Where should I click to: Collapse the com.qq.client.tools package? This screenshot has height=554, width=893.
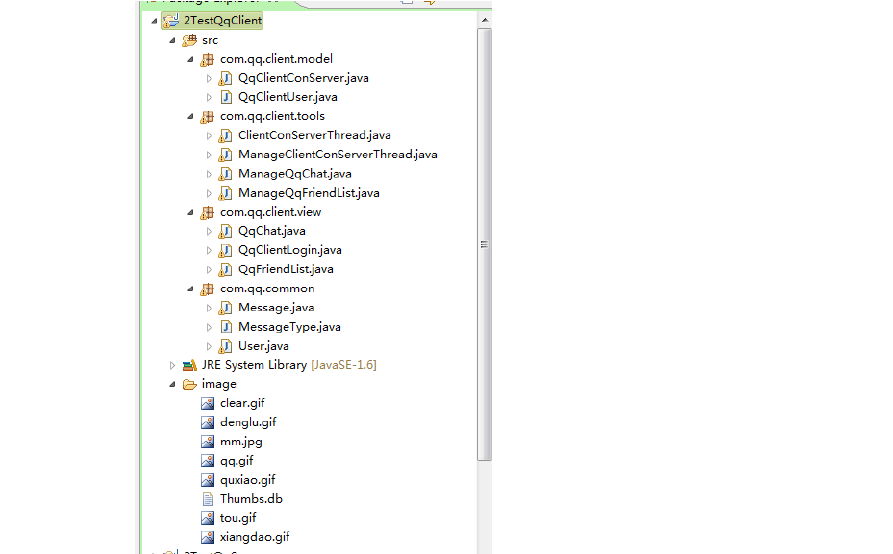[x=191, y=117]
